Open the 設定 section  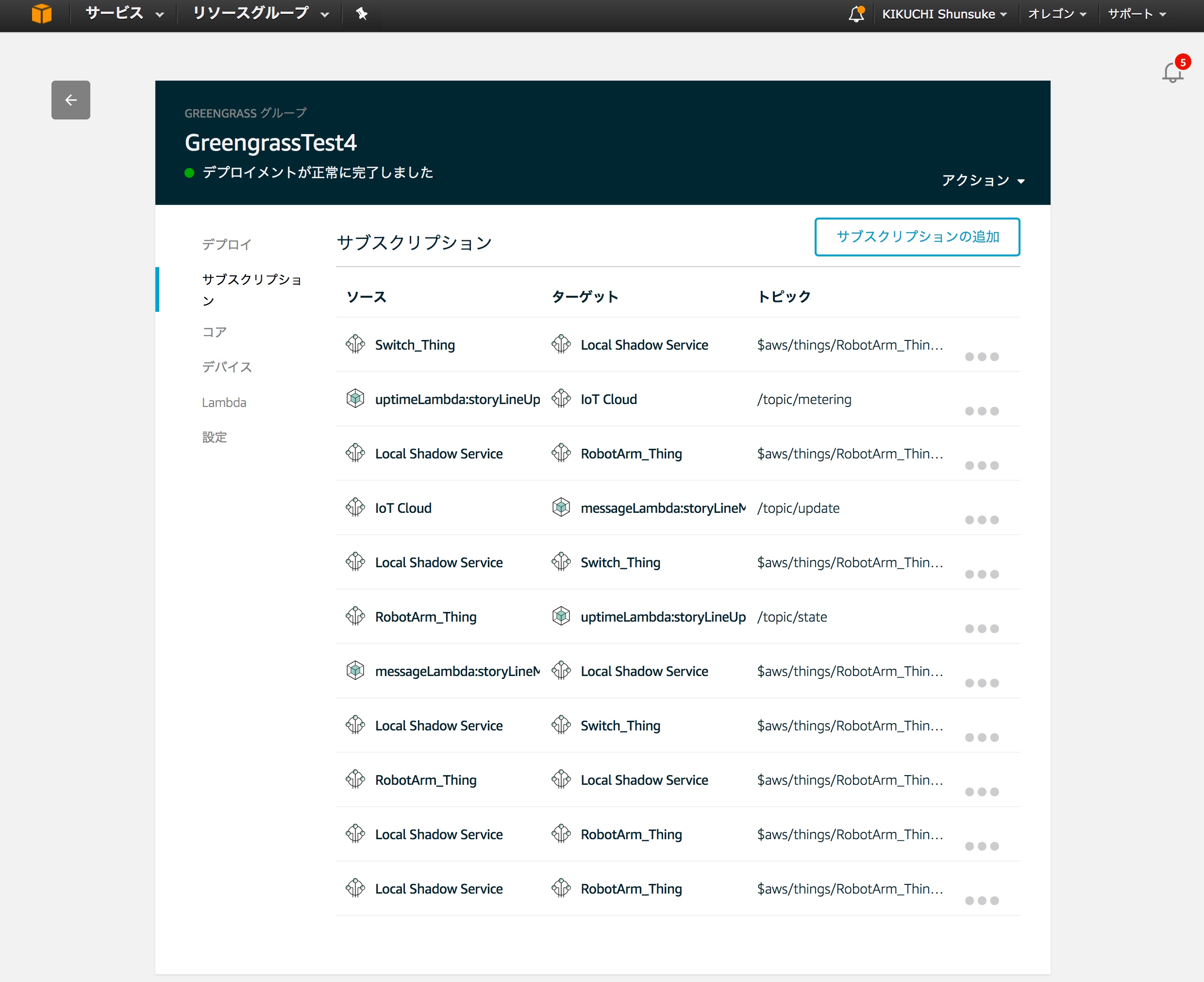214,437
